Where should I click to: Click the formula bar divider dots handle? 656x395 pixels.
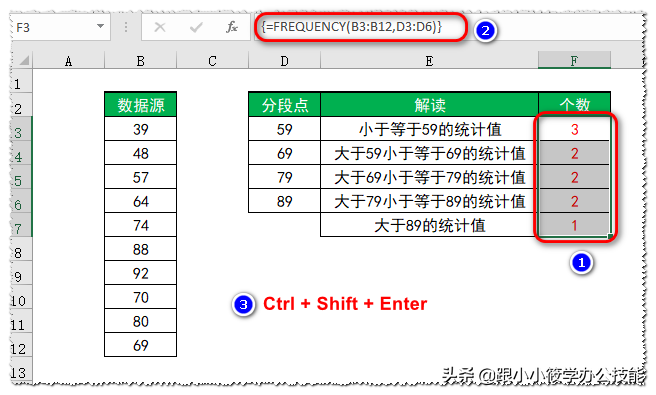pos(126,28)
